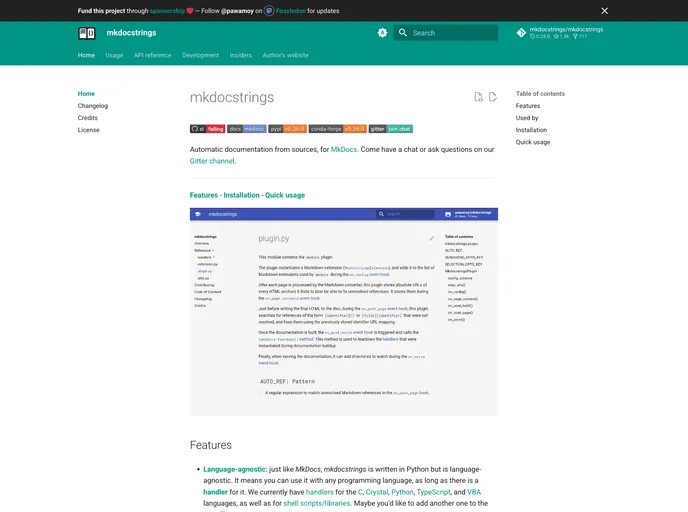
Task: Open License in the left sidebar
Action: point(89,130)
